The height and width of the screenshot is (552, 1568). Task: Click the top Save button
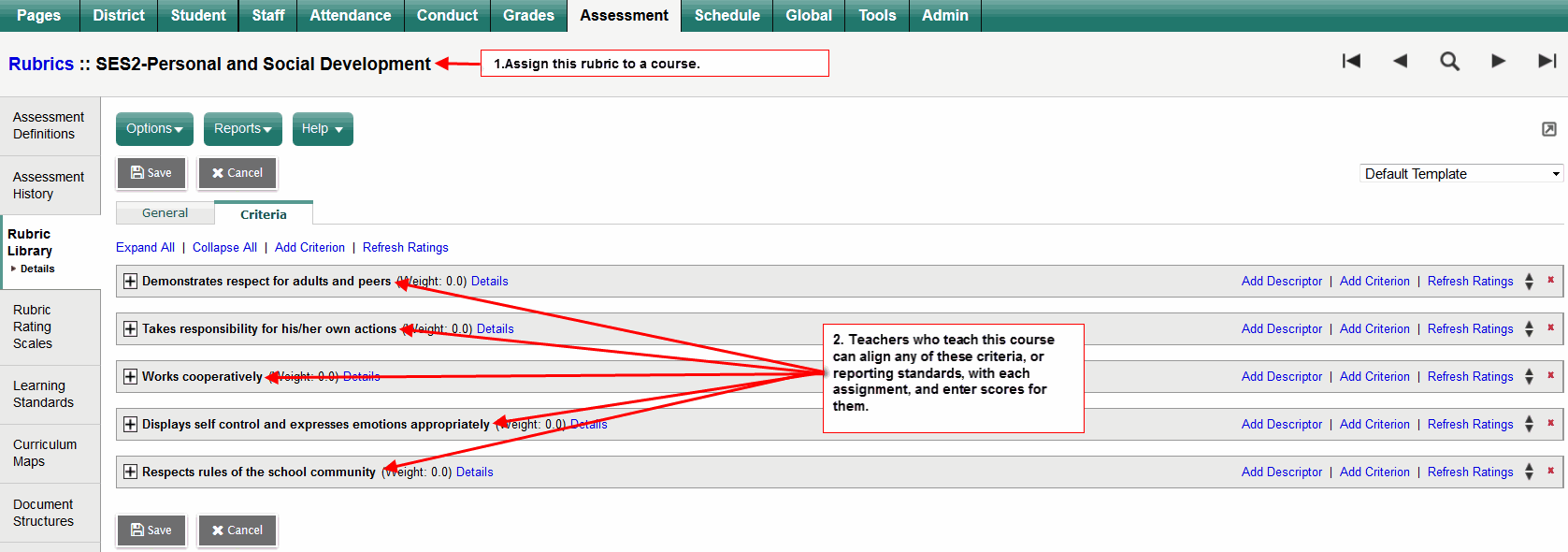coord(151,173)
